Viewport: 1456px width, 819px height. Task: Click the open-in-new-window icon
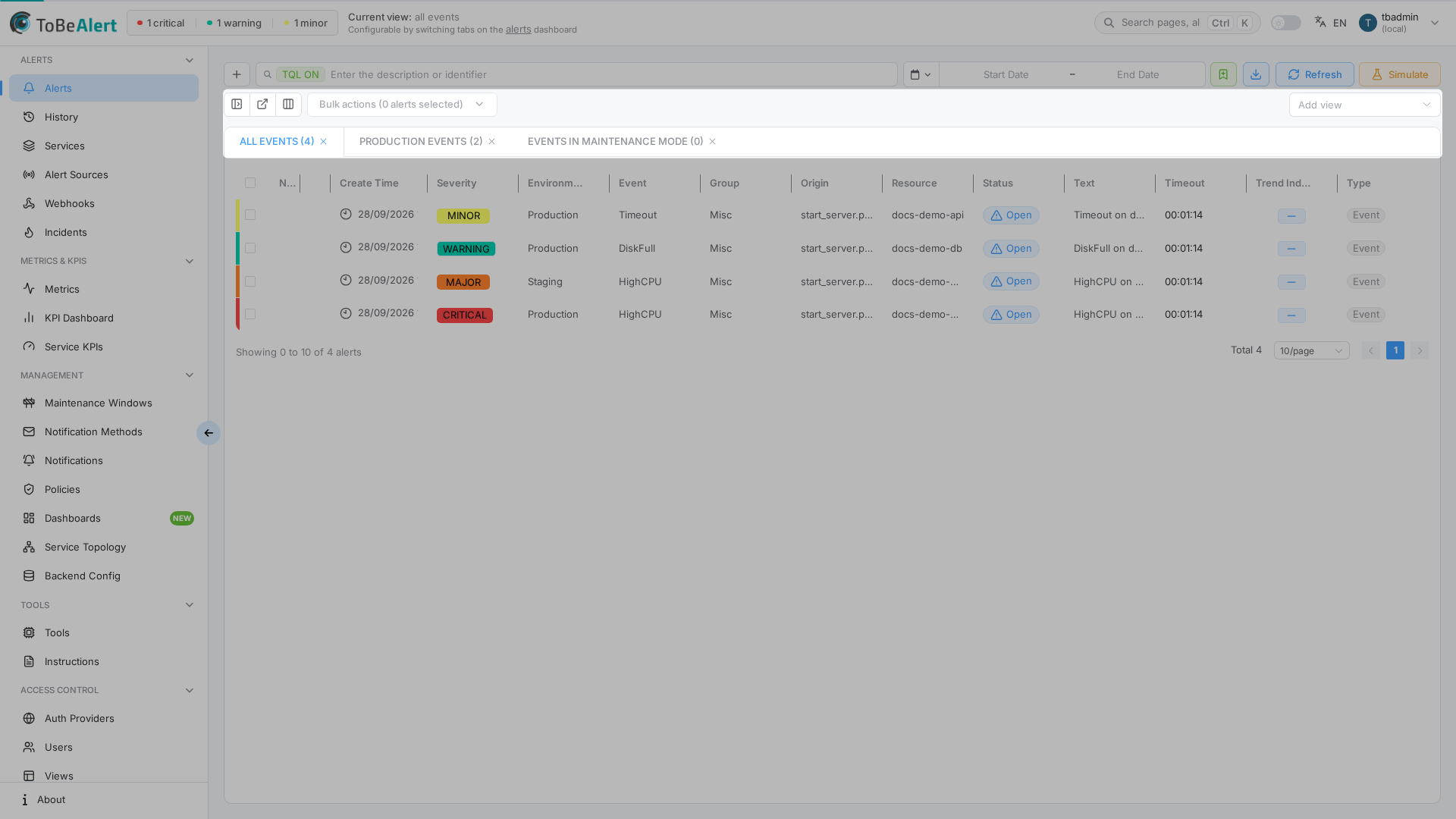(262, 105)
